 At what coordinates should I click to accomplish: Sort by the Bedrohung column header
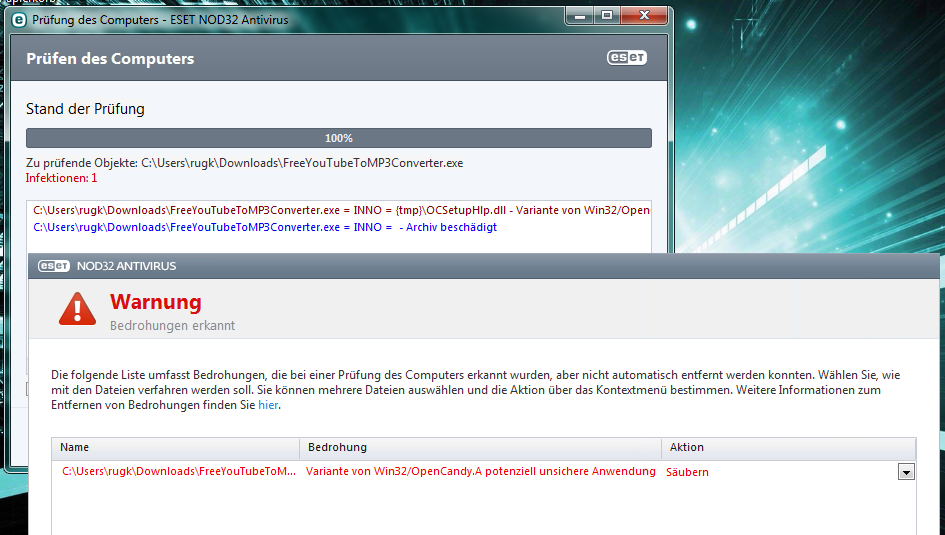[337, 447]
